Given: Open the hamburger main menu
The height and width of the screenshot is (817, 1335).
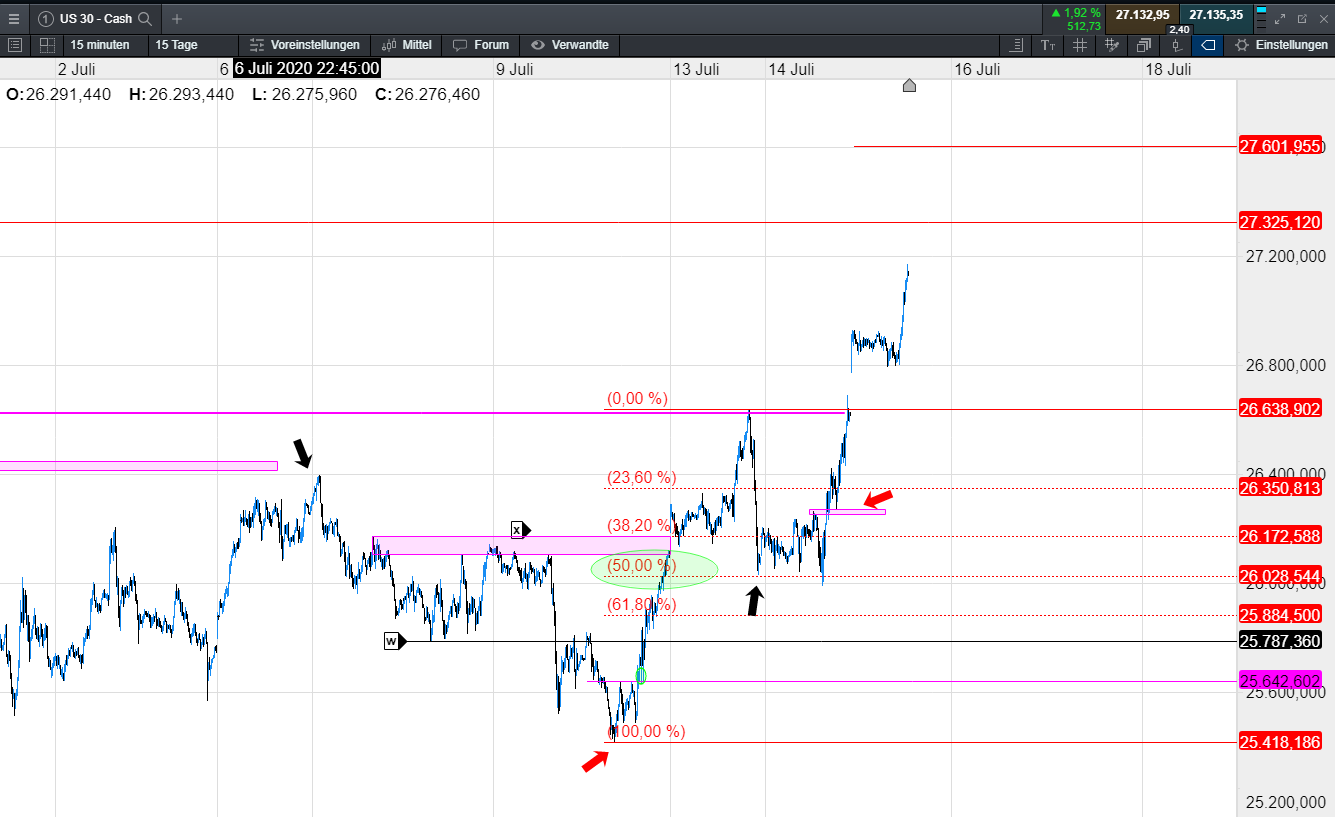Looking at the screenshot, I should tap(13, 18).
